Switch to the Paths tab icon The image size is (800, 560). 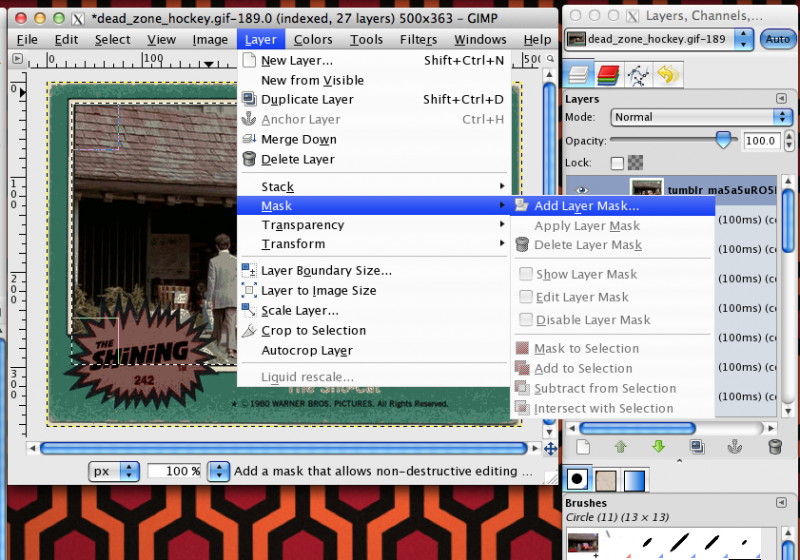tap(638, 75)
